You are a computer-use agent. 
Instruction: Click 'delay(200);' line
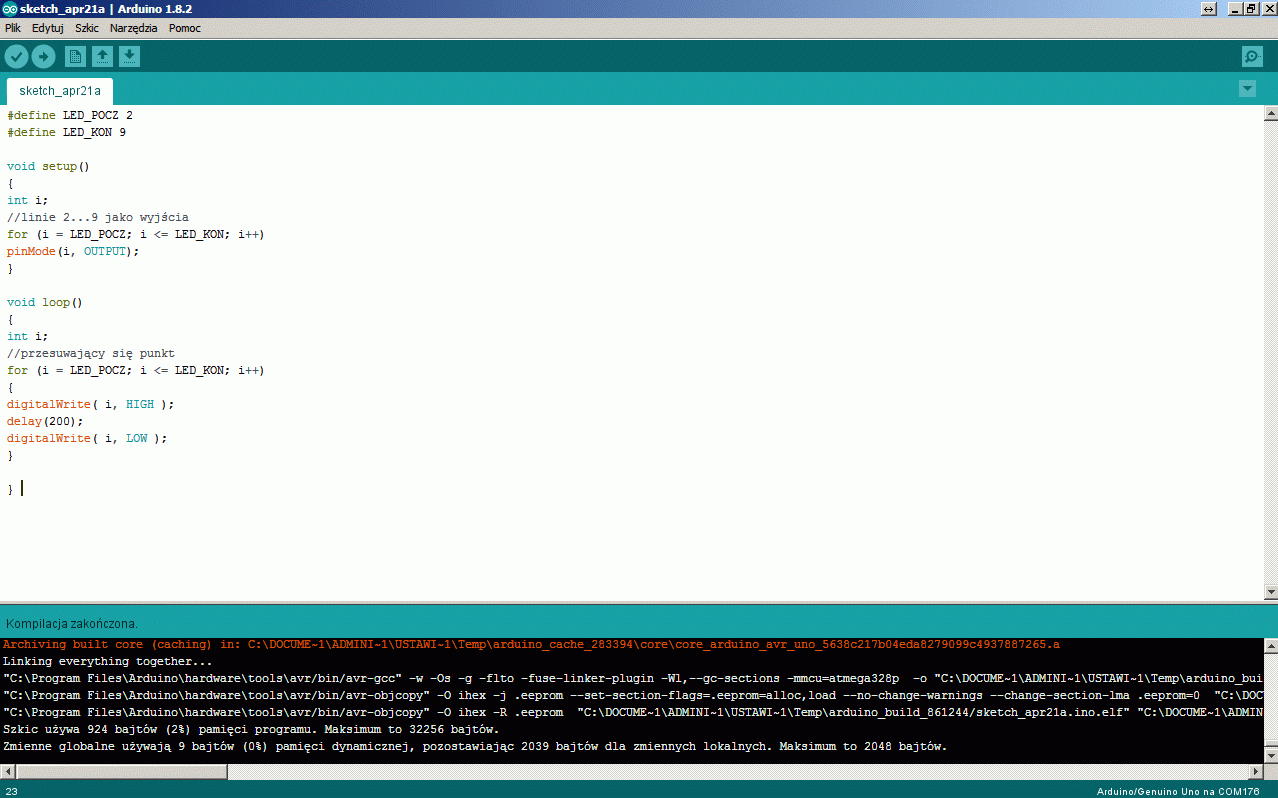coord(45,421)
